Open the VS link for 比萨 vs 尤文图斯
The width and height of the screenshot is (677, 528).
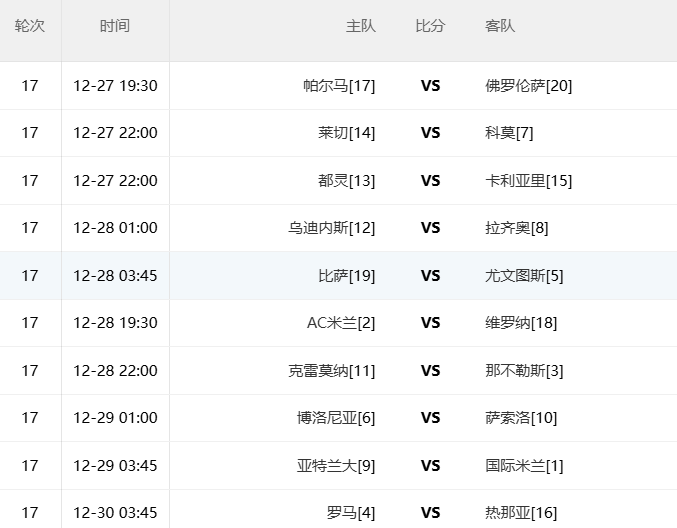[x=430, y=276]
